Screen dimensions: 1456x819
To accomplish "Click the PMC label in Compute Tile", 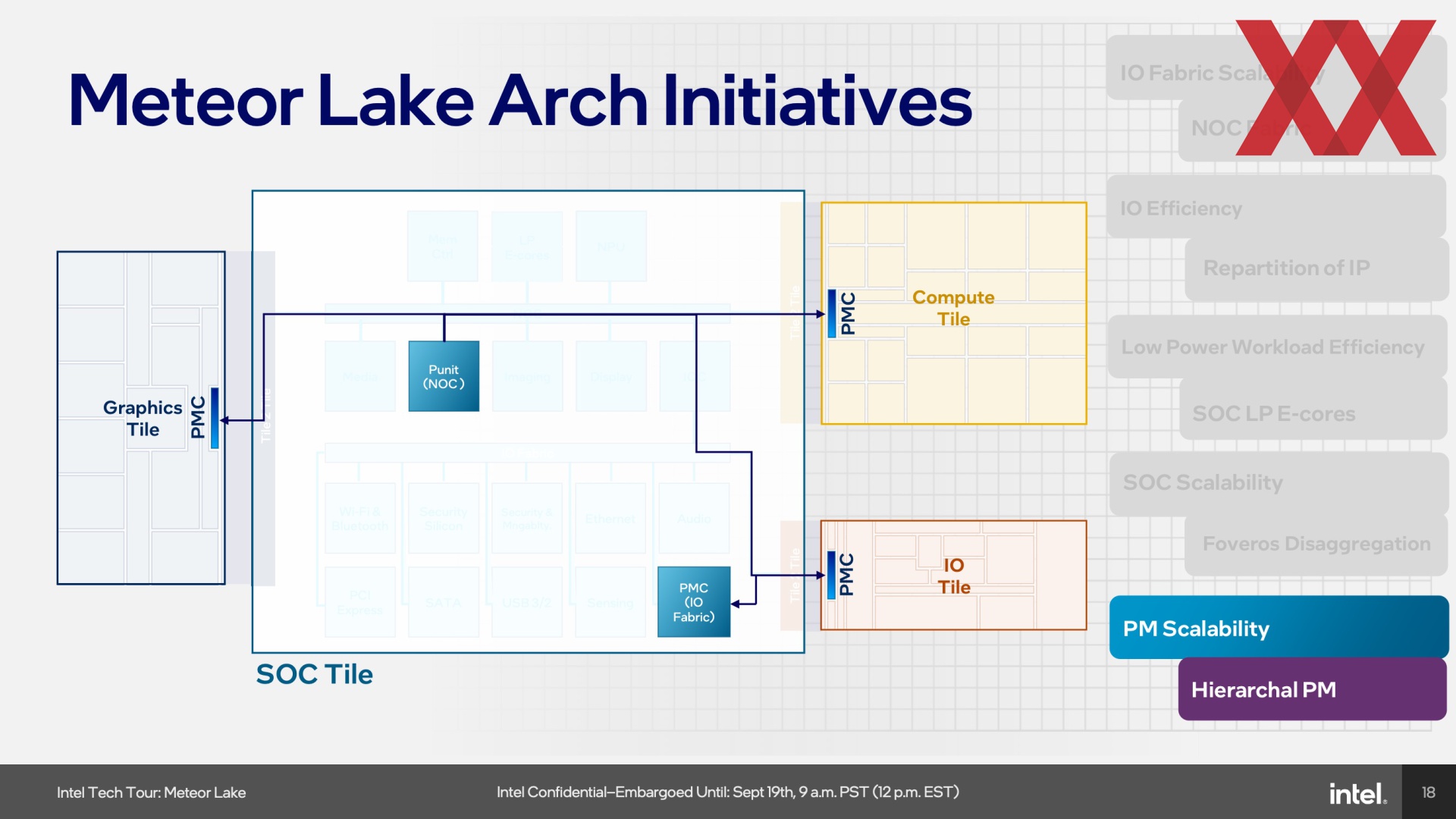I will (848, 313).
